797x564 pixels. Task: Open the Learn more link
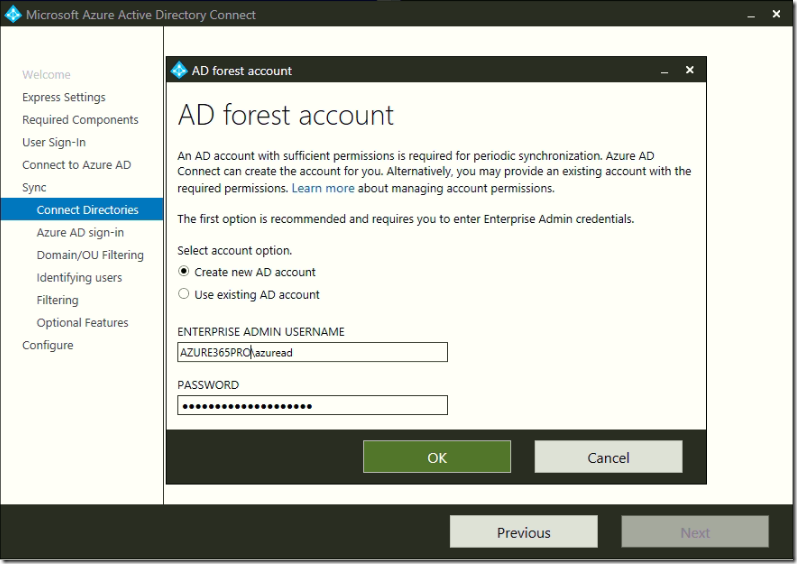pyautogui.click(x=323, y=189)
